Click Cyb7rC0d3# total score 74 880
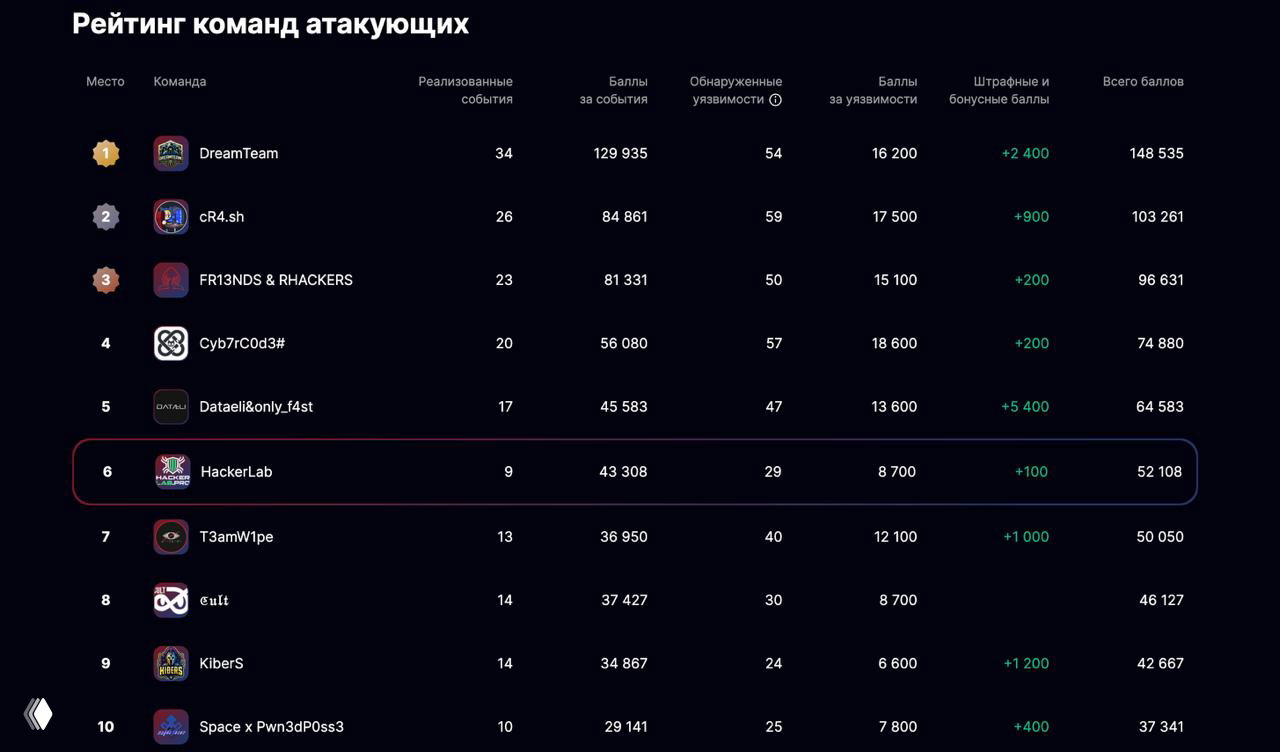 [x=1160, y=344]
